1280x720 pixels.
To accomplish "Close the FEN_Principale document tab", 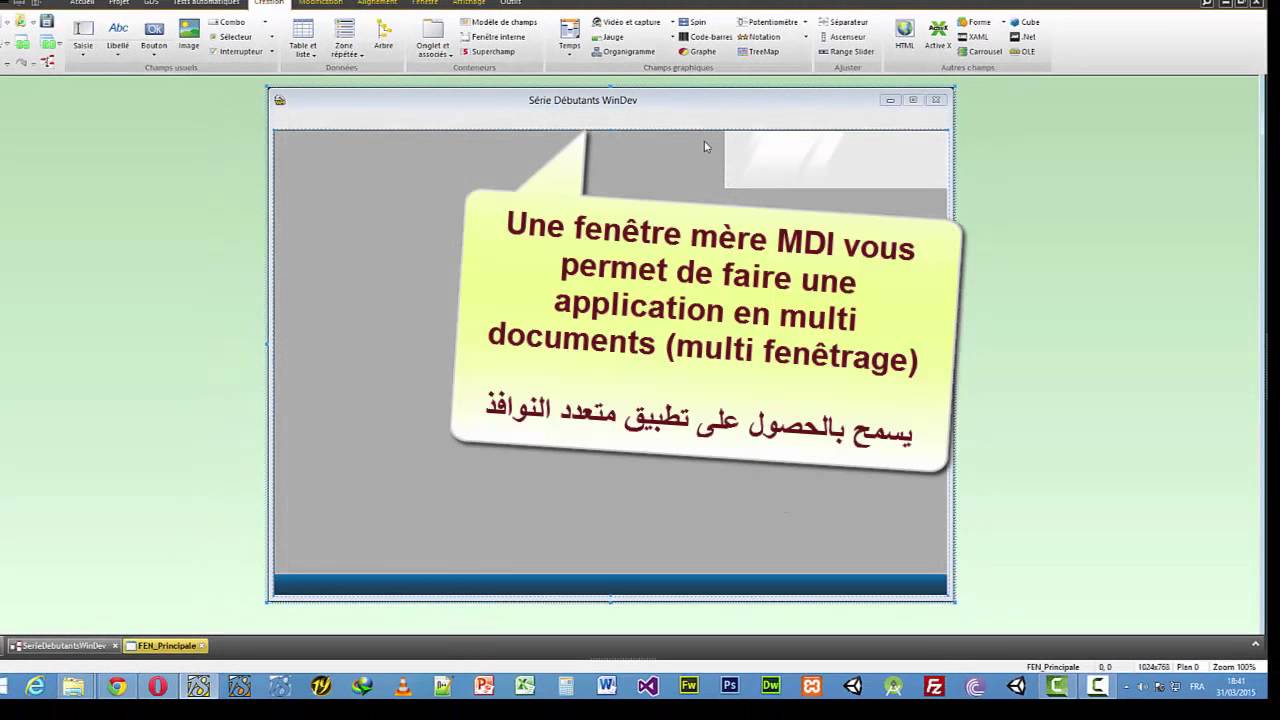I will pos(202,646).
